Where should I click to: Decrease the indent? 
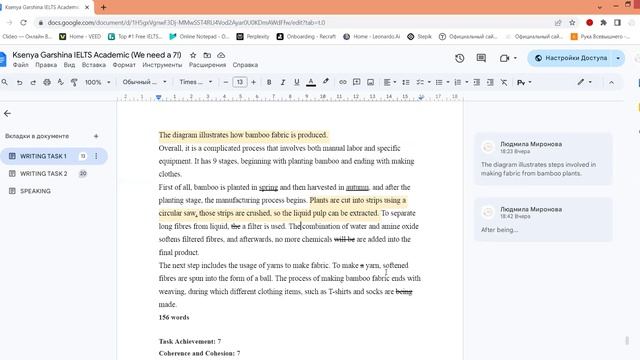(x=476, y=82)
